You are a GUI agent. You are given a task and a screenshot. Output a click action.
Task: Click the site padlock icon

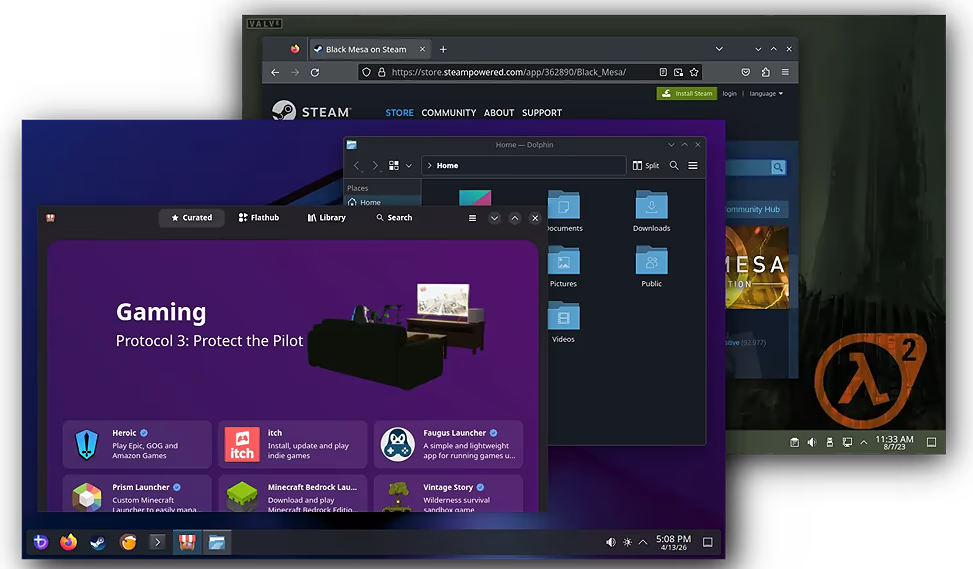pyautogui.click(x=382, y=72)
